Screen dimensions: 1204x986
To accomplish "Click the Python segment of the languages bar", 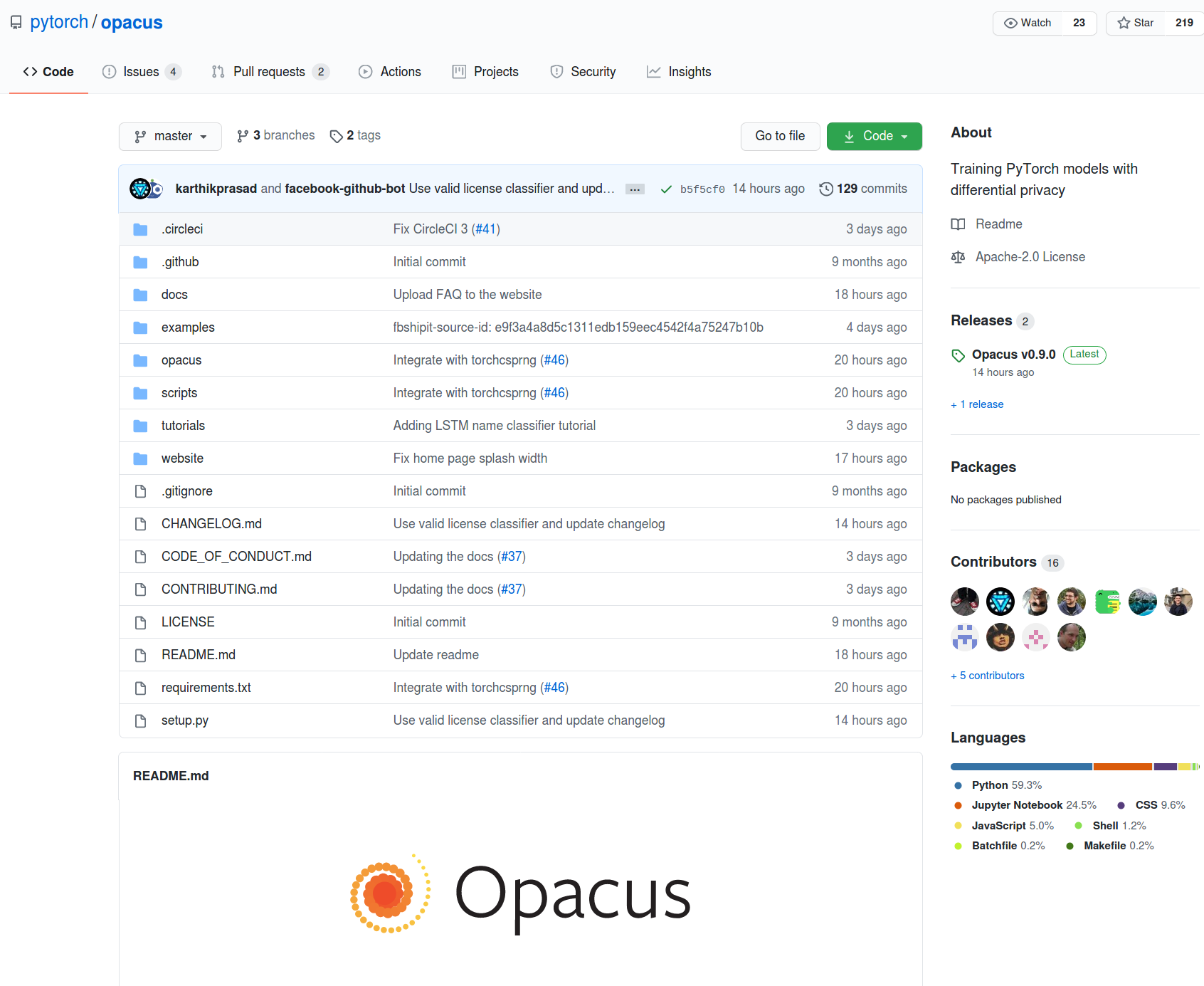I will (x=1021, y=767).
